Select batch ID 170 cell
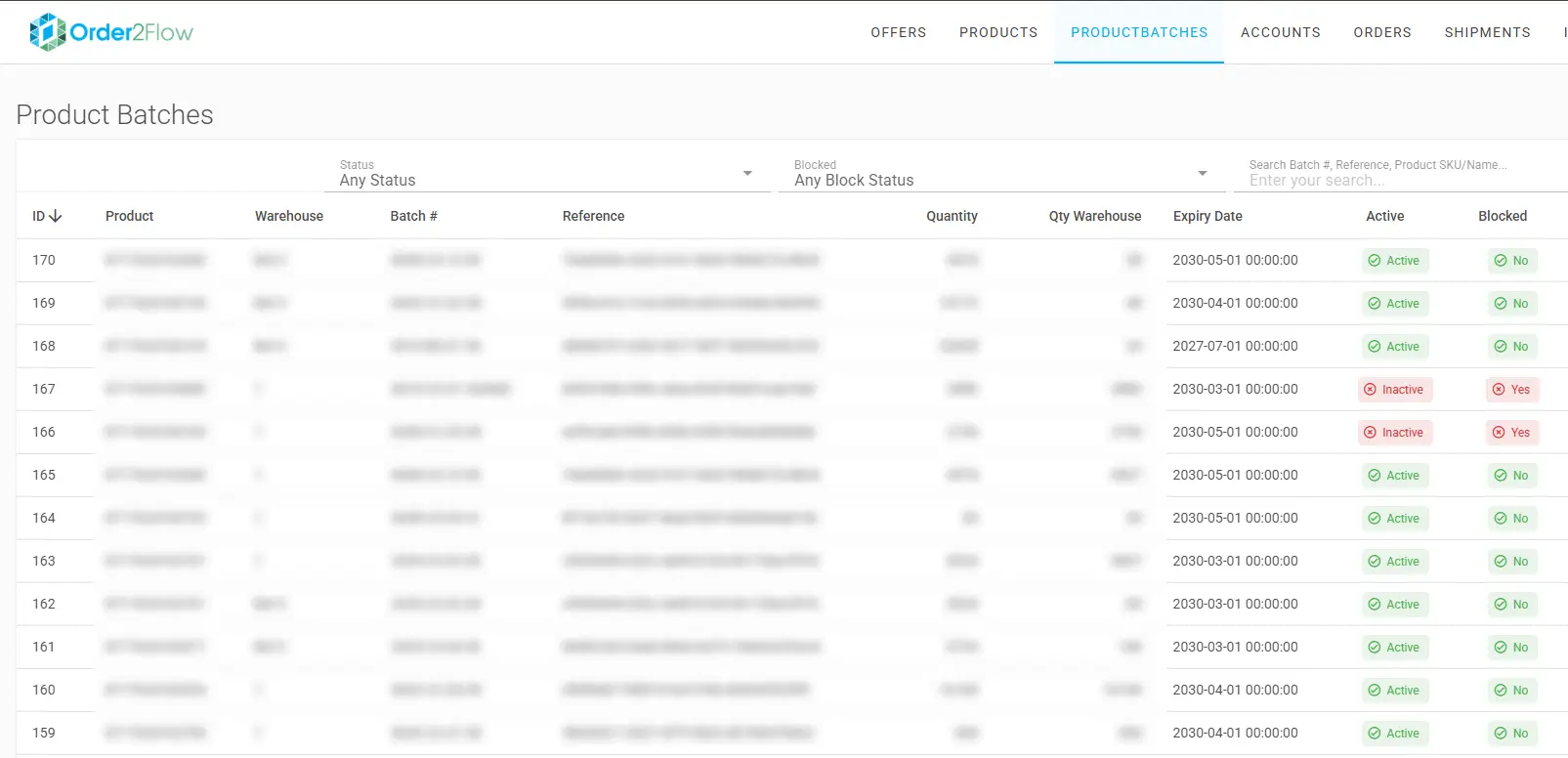 pyautogui.click(x=44, y=261)
